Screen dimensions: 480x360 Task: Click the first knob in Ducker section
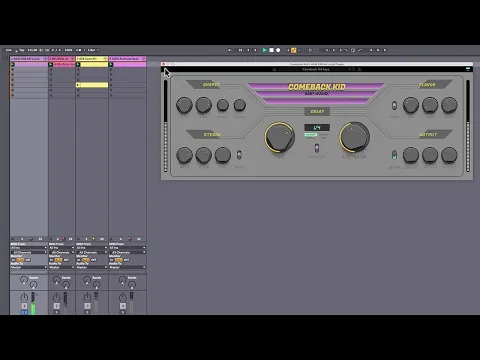point(184,105)
